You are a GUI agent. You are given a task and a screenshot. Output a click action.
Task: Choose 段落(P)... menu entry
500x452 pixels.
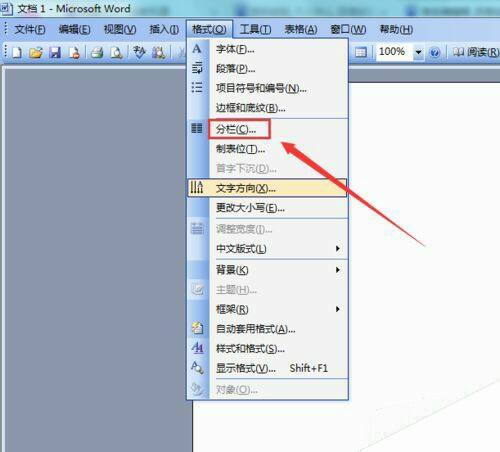[267, 69]
